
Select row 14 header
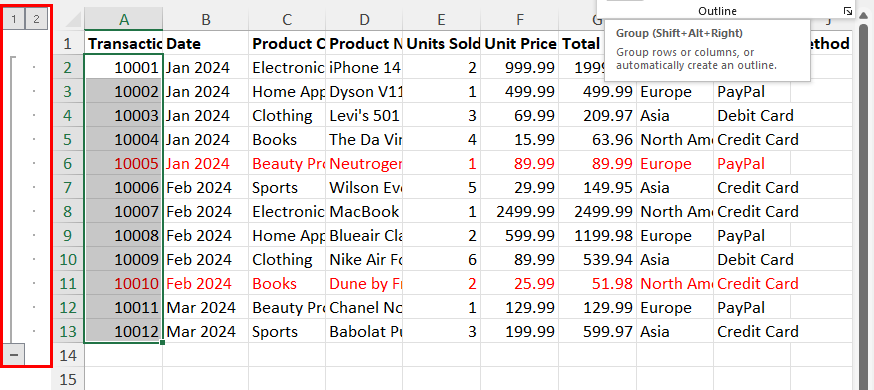pos(68,355)
